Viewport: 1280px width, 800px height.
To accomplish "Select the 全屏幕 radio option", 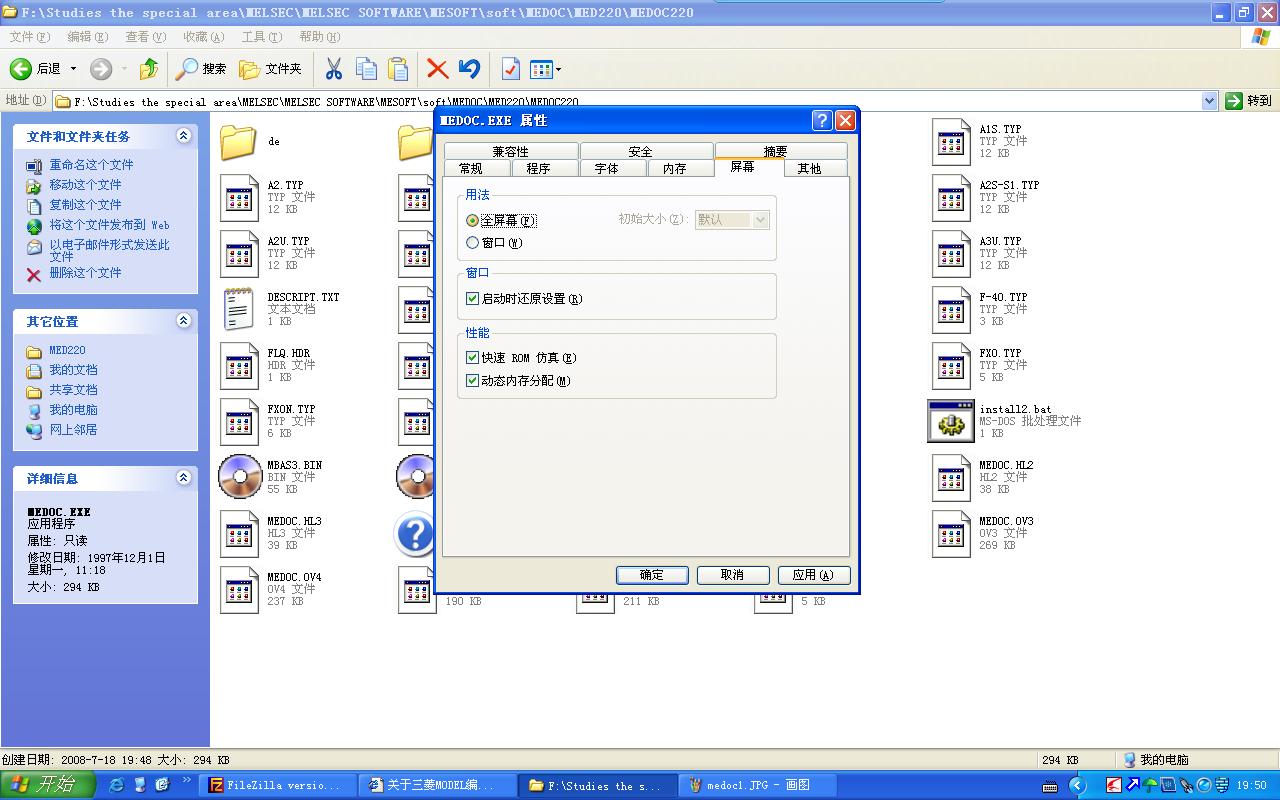I will (x=473, y=221).
